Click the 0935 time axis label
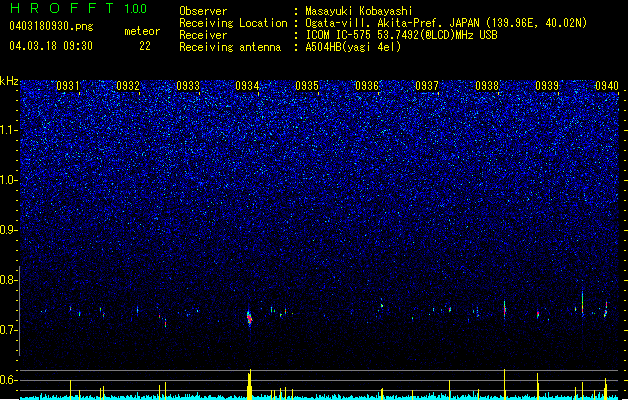Screen dimensions: 629x400 pos(307,86)
